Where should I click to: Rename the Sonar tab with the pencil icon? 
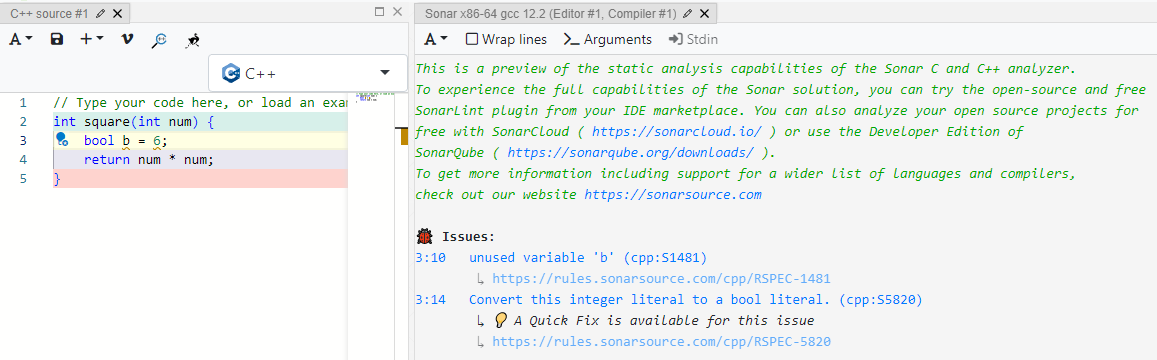tap(688, 13)
